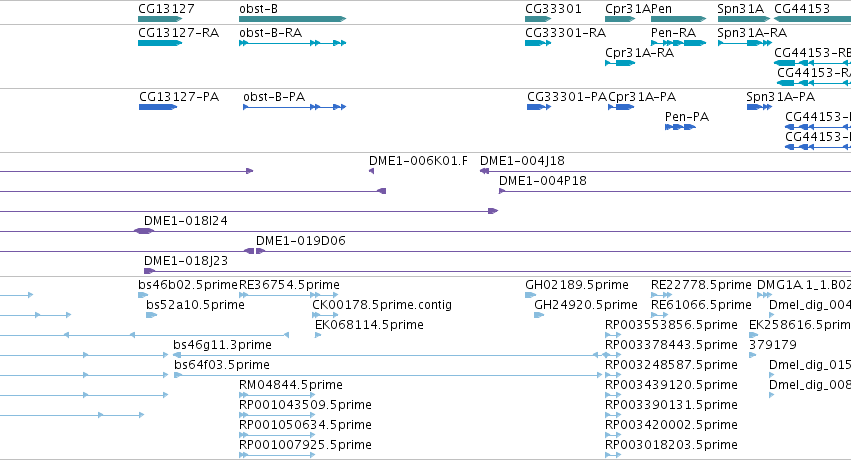851x460 pixels.
Task: Click BAC clone DME1-018I24
Action: (186, 221)
